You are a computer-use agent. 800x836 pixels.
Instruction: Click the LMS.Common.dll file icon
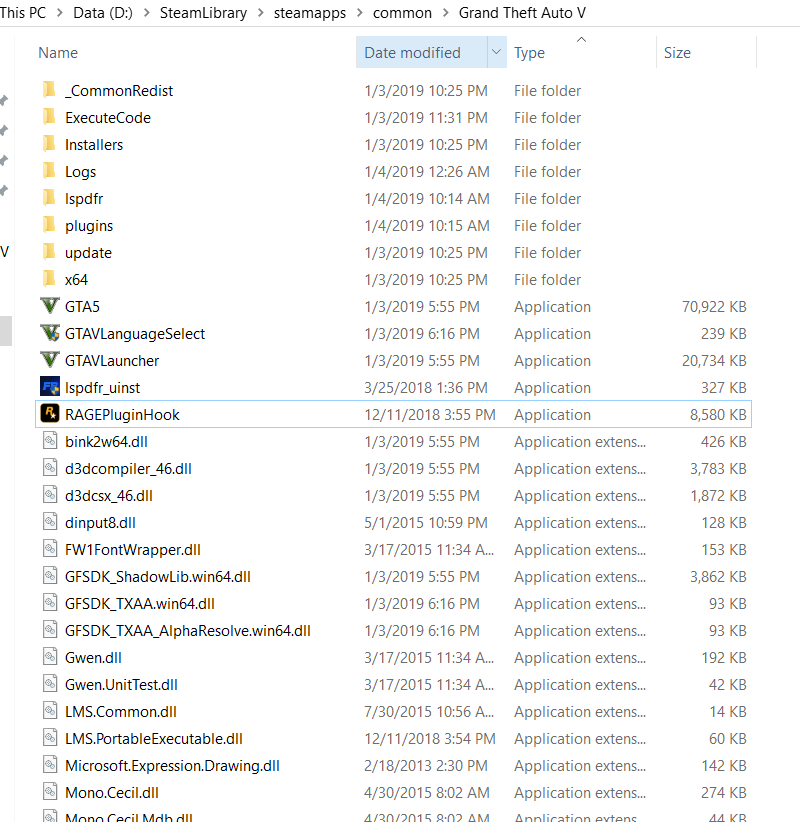pos(50,711)
